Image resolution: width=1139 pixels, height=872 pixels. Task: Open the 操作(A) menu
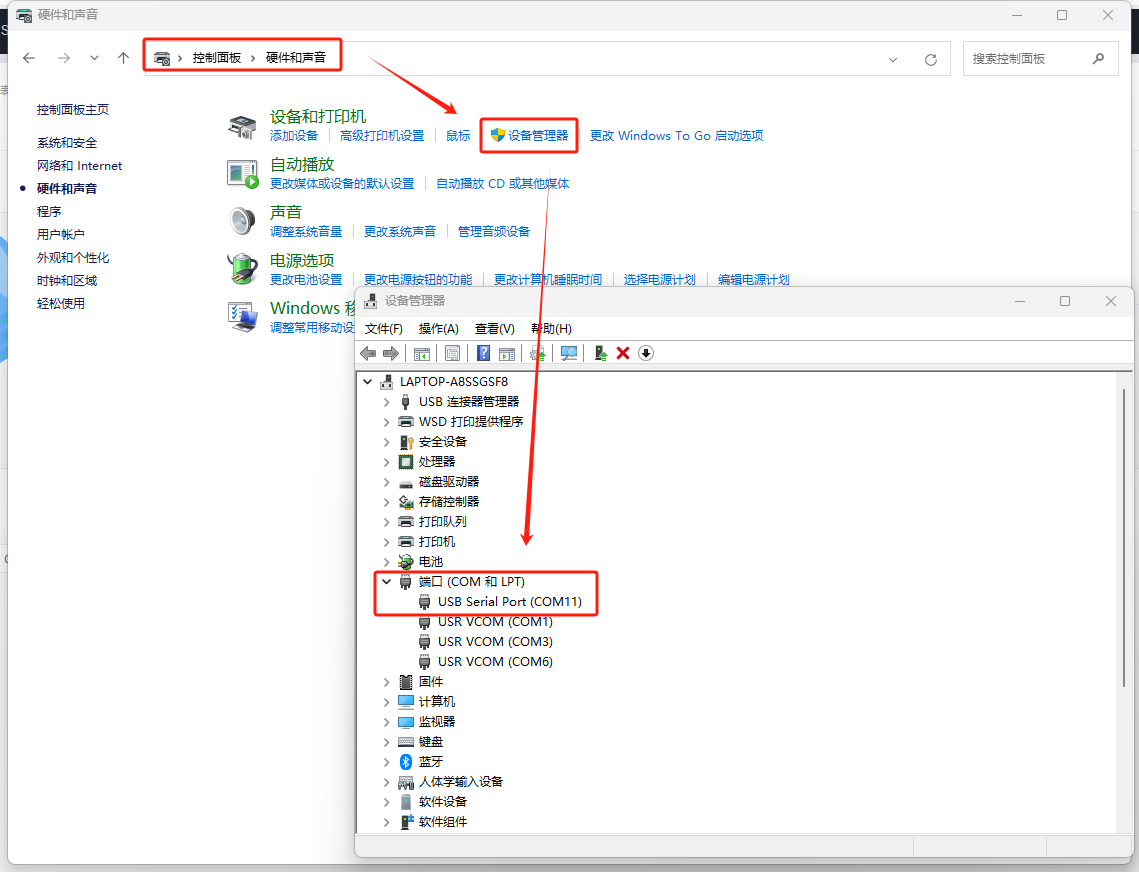[438, 329]
